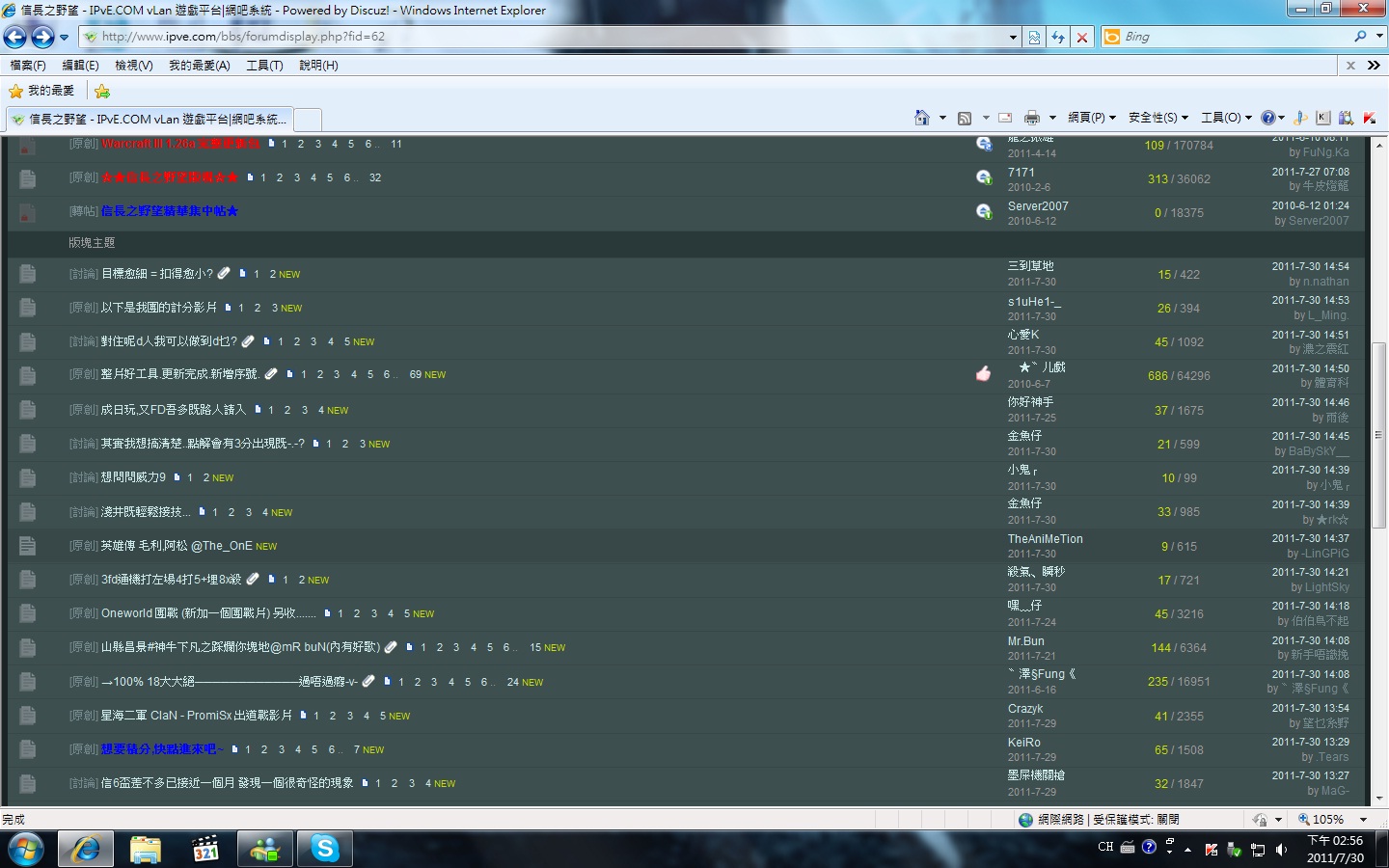Select the 信長之野望 - IPvE.COM browser tab
Image resolution: width=1389 pixels, height=868 pixels.
tap(149, 120)
